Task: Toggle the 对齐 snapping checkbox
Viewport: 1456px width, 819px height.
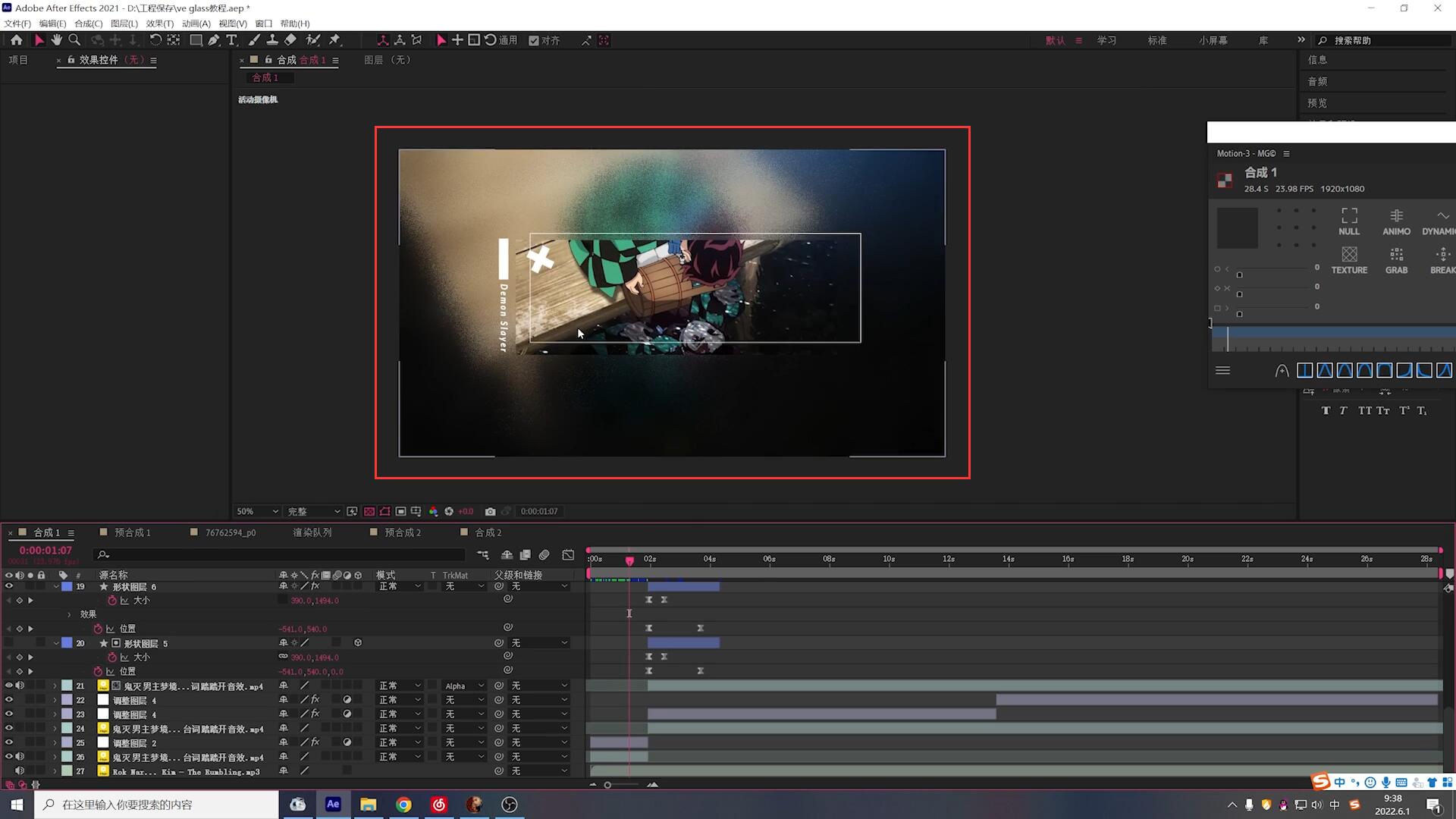Action: (534, 40)
